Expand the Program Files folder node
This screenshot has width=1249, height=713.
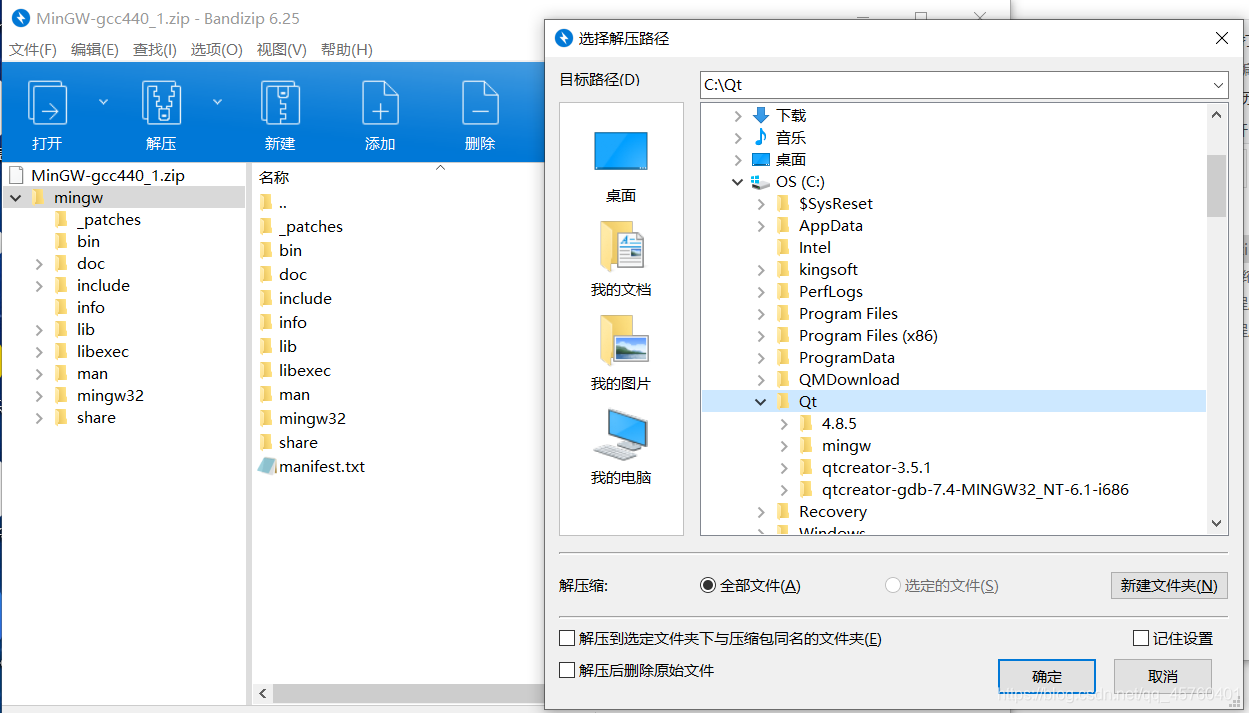(761, 314)
